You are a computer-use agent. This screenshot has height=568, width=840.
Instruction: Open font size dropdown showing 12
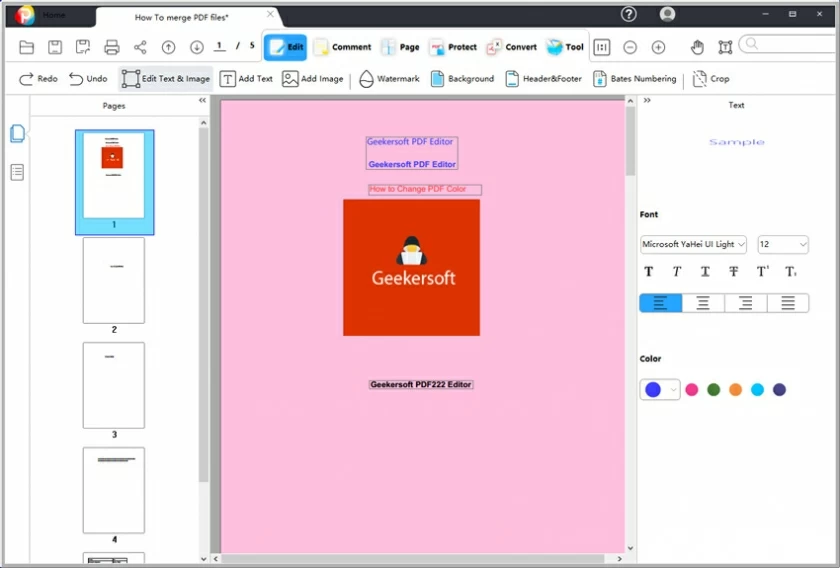click(783, 244)
